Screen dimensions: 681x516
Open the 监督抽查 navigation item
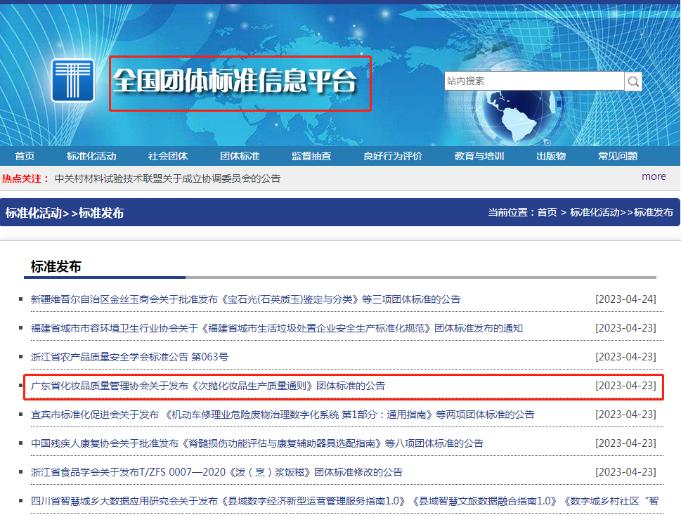pos(311,156)
